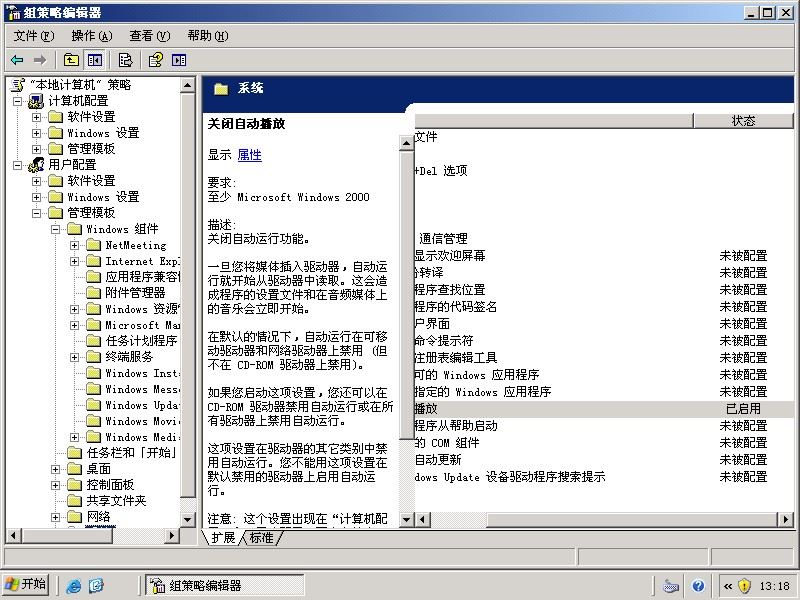Select the 任务计划程序 tree item
Viewport: 800px width, 600px height.
141,341
